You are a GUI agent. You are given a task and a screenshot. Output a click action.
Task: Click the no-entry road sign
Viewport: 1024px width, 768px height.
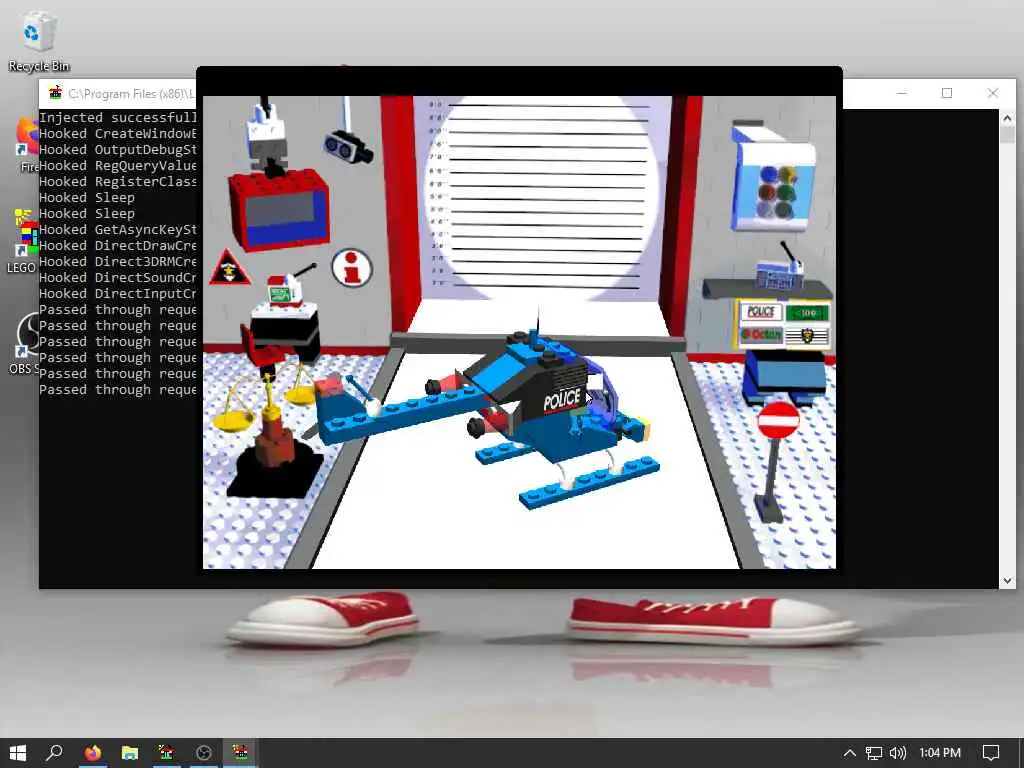point(778,420)
